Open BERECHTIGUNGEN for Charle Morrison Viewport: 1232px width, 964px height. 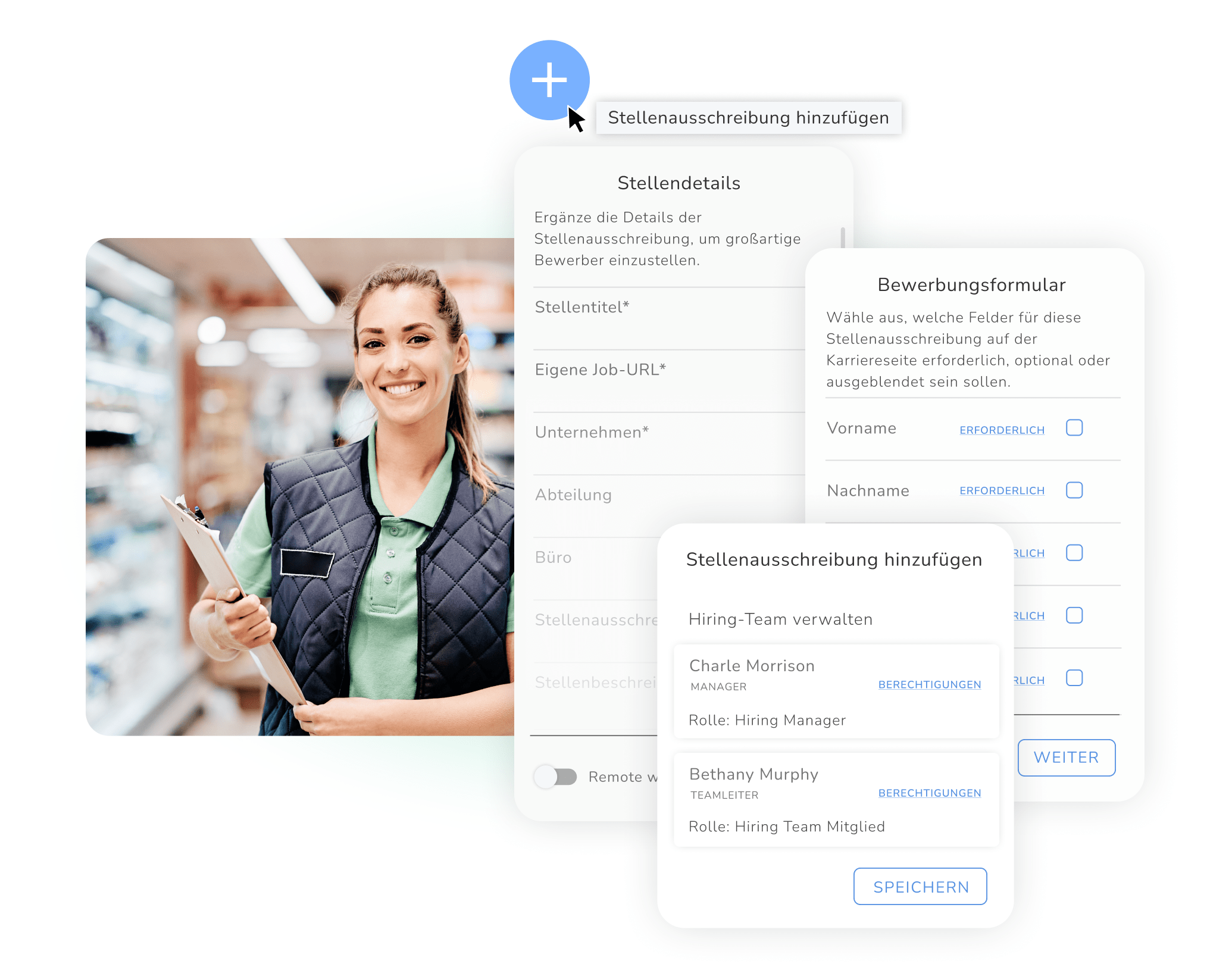(x=930, y=685)
